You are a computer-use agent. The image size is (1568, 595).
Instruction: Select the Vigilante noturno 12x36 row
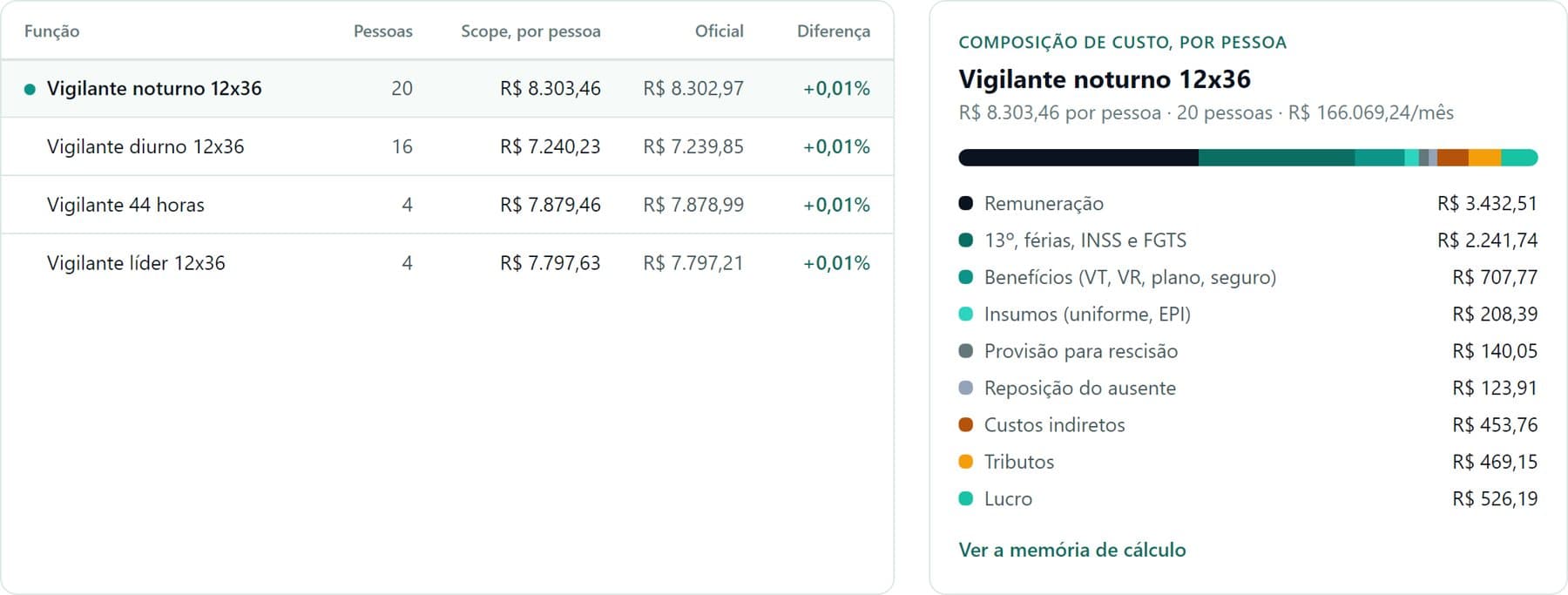click(x=447, y=88)
